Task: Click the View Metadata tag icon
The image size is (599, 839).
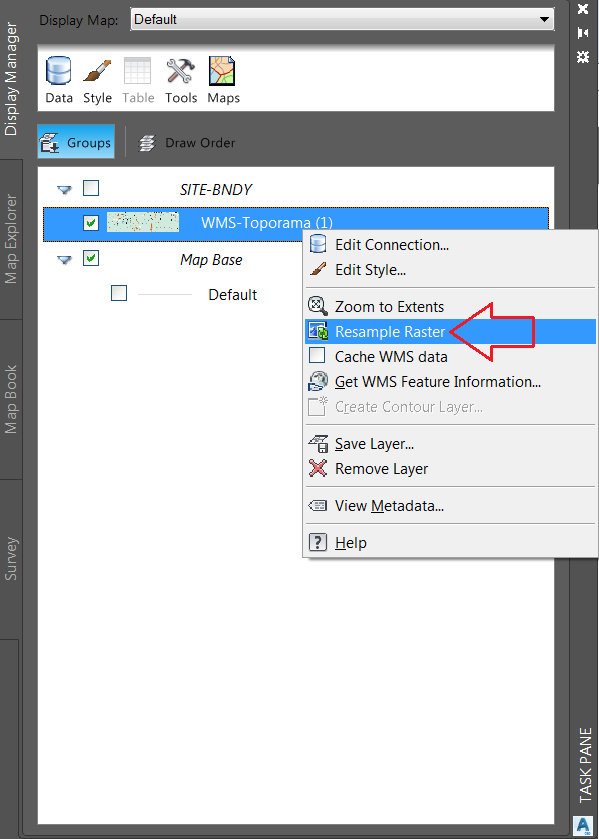Action: [x=317, y=506]
